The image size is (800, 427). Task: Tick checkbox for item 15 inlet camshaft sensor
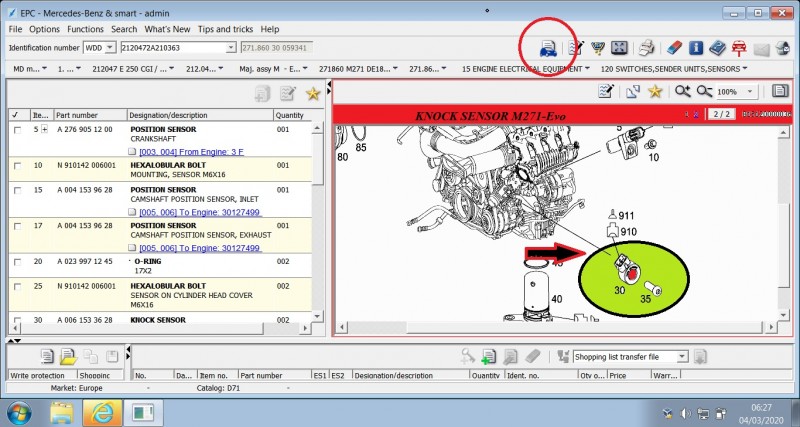[18, 190]
